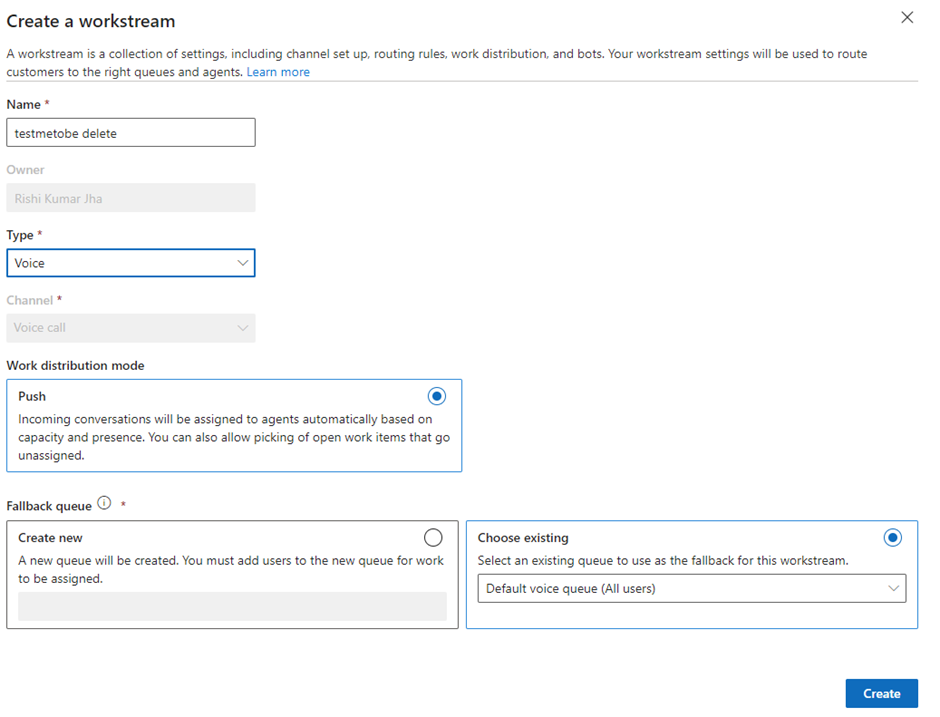
Task: Close the Create a workstream dialog
Action: click(x=907, y=17)
